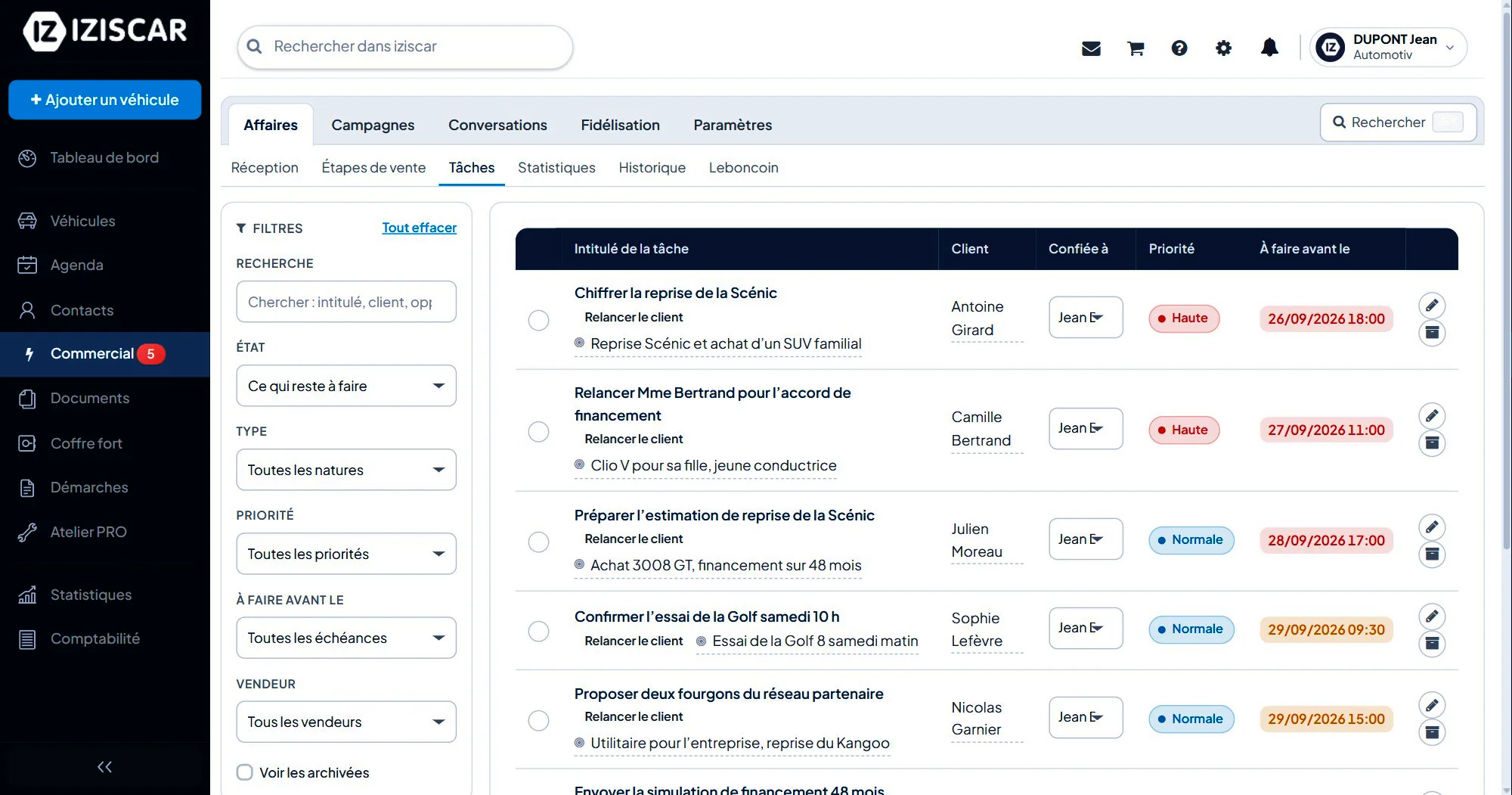Image resolution: width=1512 pixels, height=795 pixels.
Task: Open the 'Toutes les priorités' dropdown
Action: (x=346, y=554)
